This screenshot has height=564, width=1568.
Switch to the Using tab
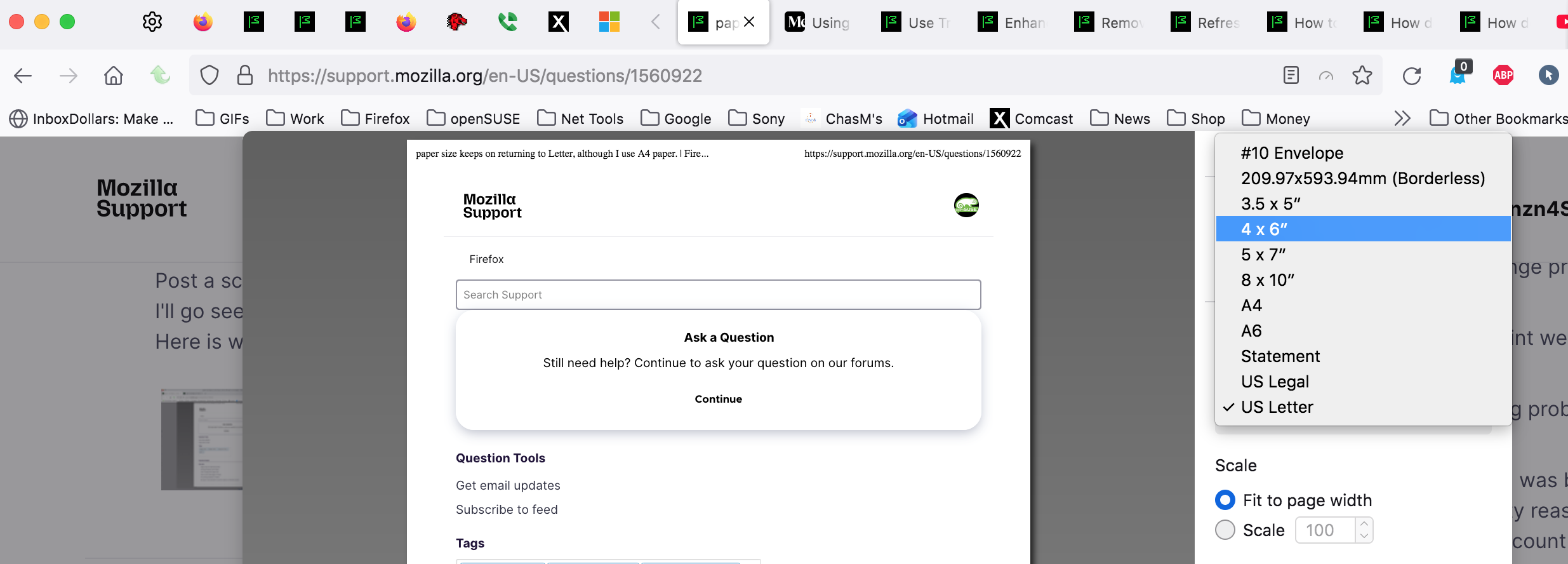(818, 23)
